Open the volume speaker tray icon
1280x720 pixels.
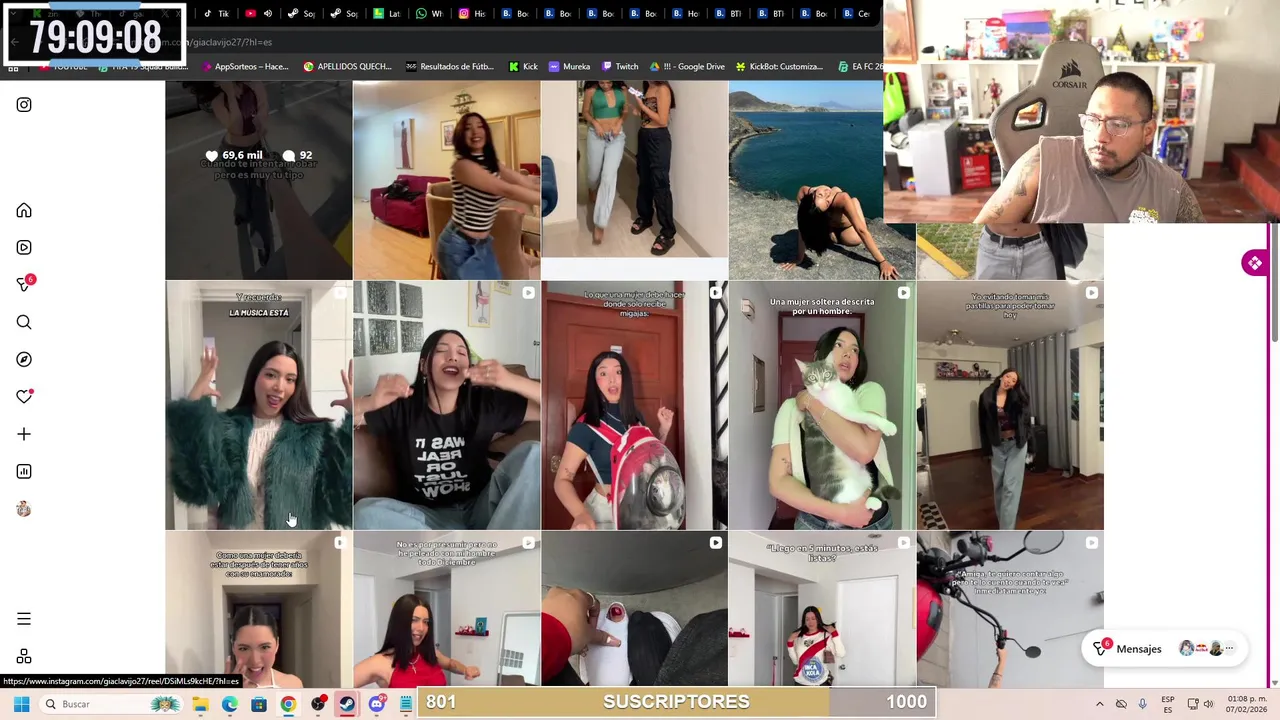click(1209, 705)
